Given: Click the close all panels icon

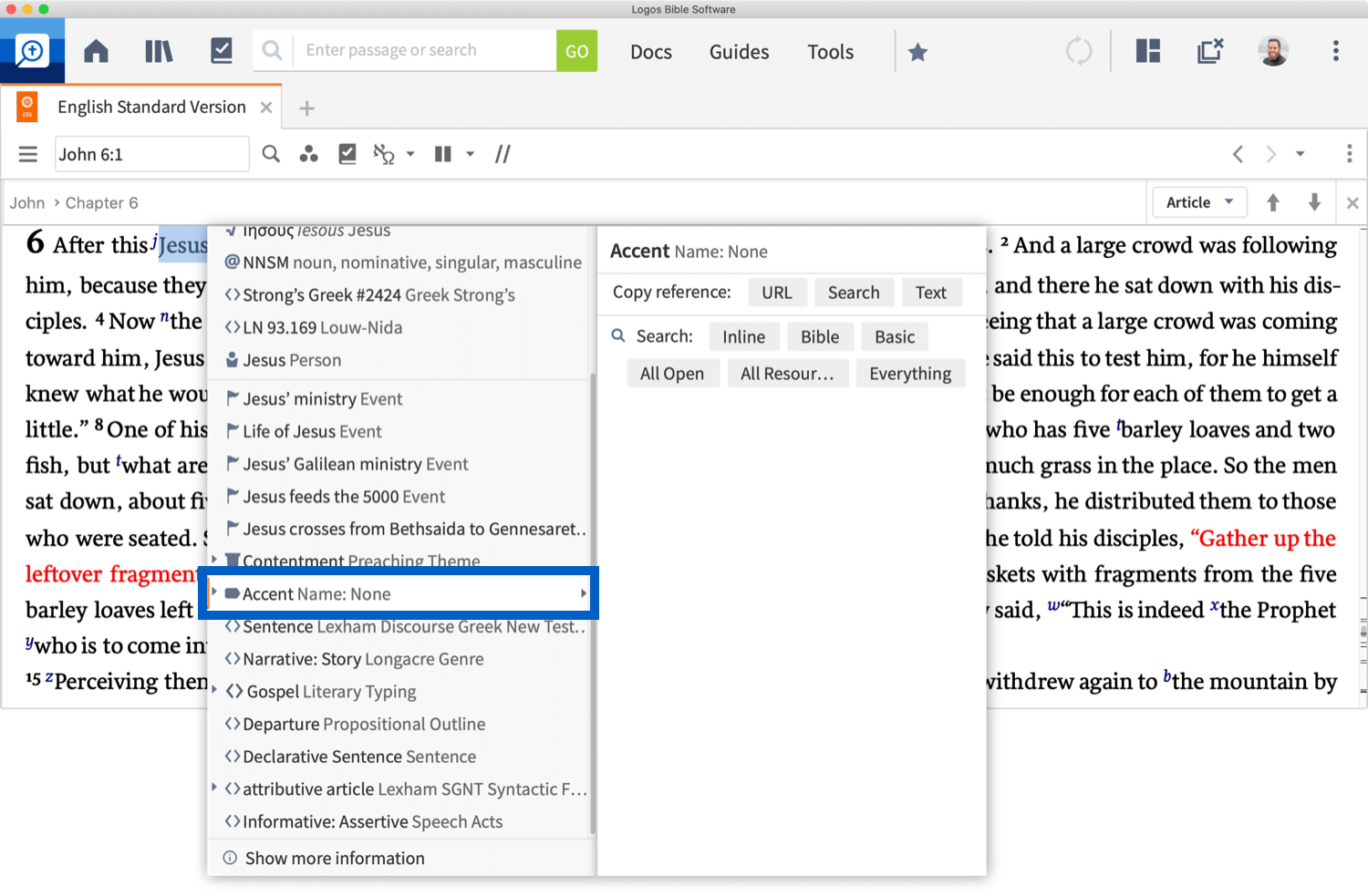Looking at the screenshot, I should 1209,51.
